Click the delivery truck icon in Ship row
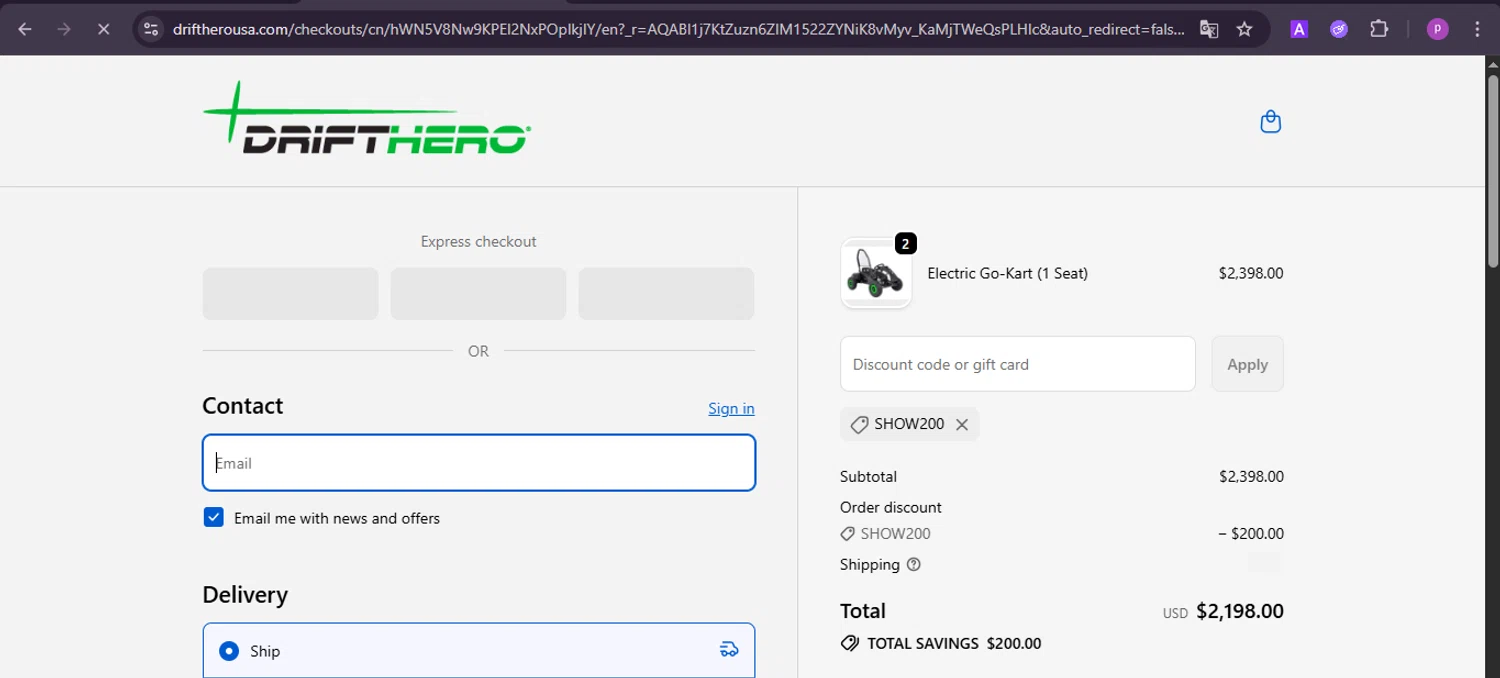Image resolution: width=1500 pixels, height=678 pixels. tap(729, 650)
